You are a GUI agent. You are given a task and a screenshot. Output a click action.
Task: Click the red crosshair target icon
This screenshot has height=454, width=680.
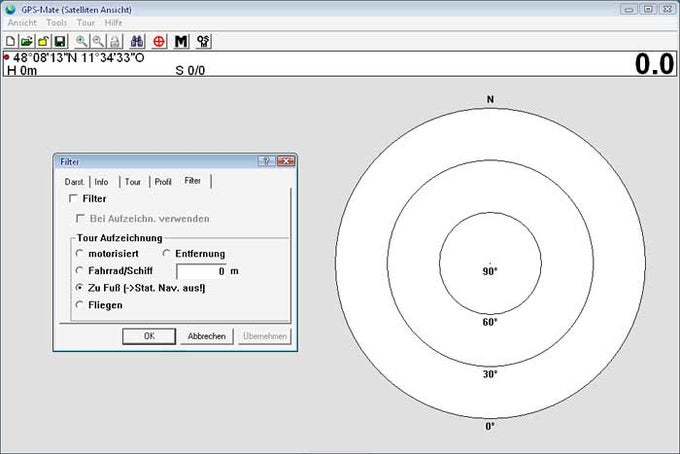(159, 42)
